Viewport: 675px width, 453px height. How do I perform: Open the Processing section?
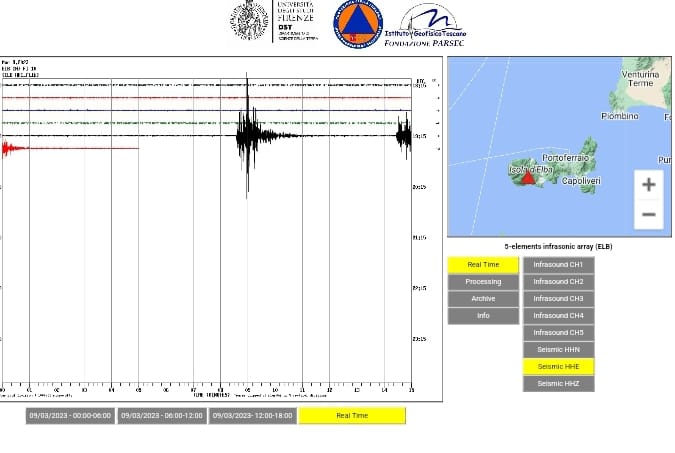click(x=483, y=282)
